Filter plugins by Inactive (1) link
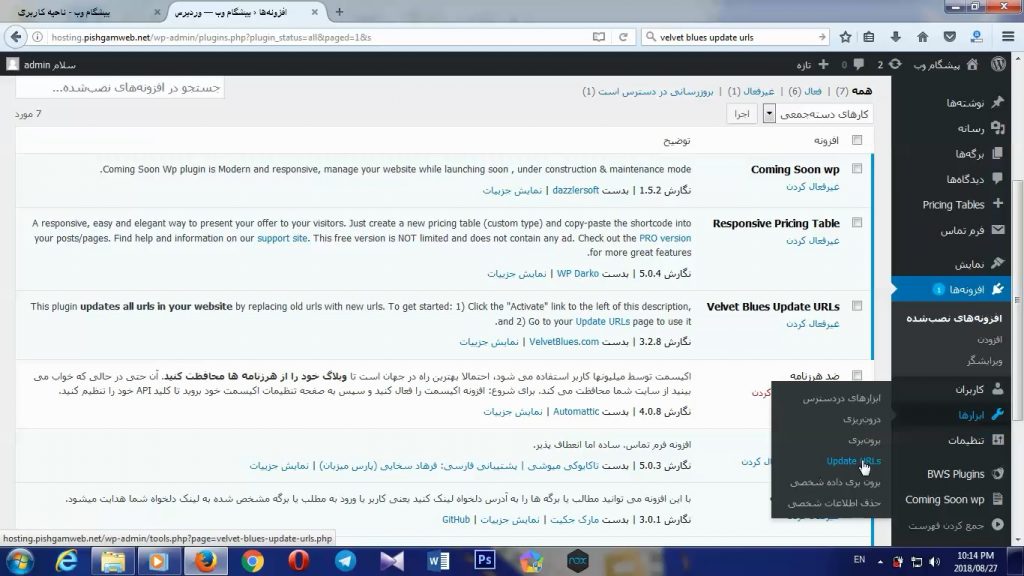Viewport: 1024px width, 576px height. [x=751, y=91]
